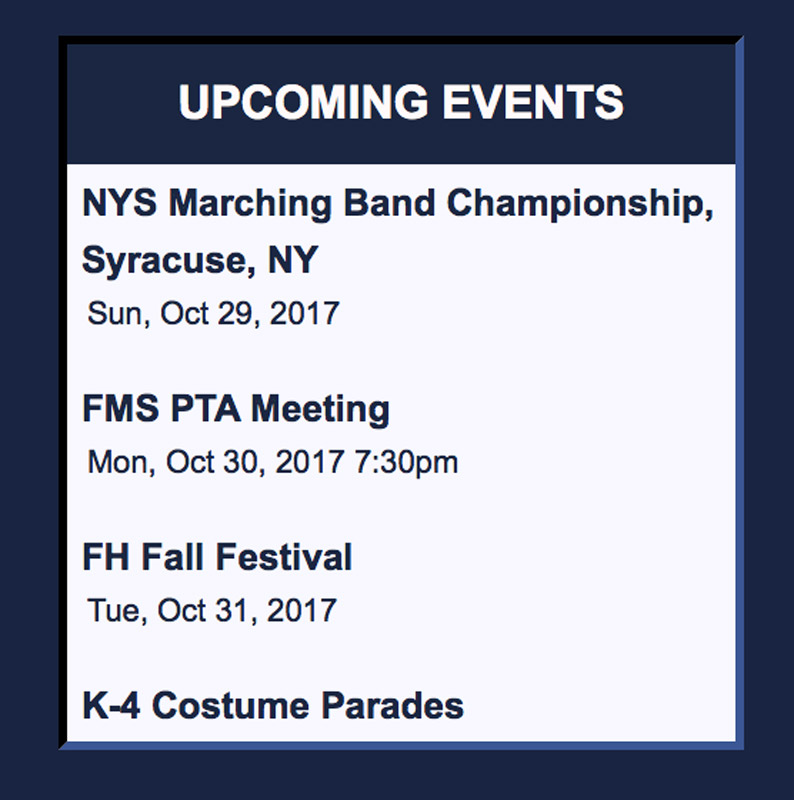Click the word UPCOMING in the header
Screen dimensions: 794x800
click(303, 102)
